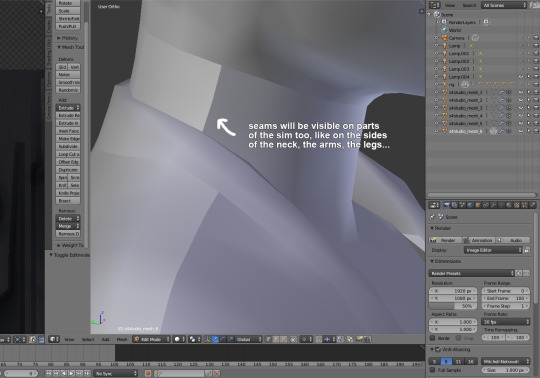Click the World globe icon in outliner
Viewport: 540px width, 378px height.
[x=445, y=30]
